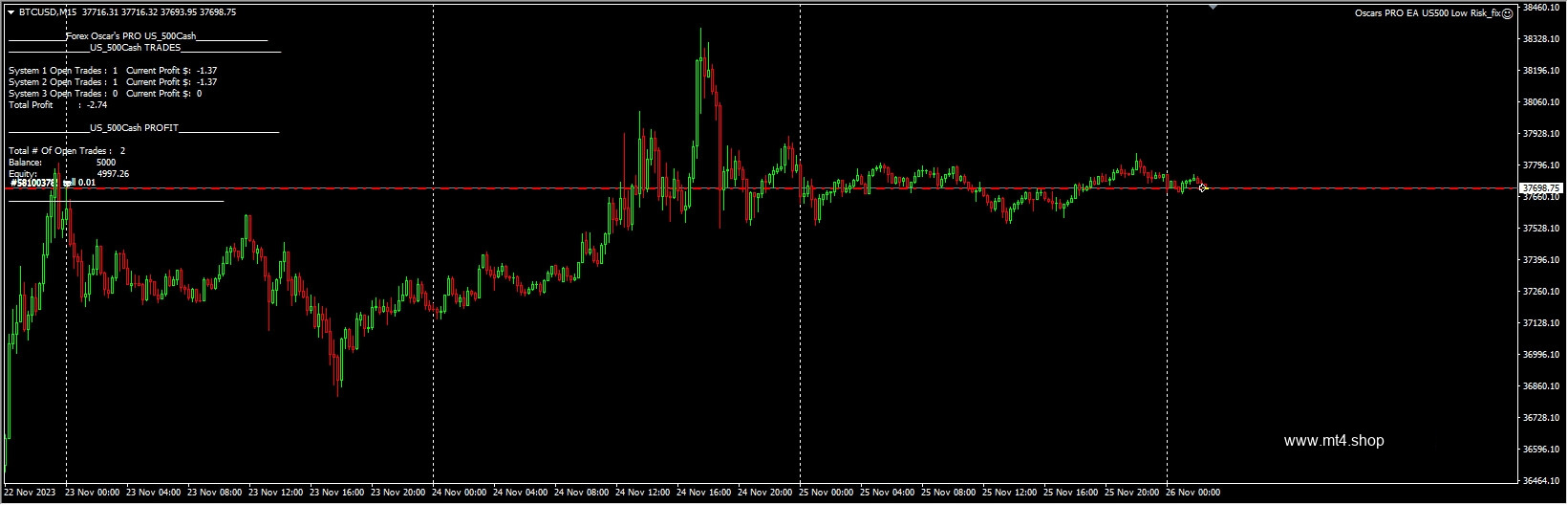Click the Oscars PRO EA US500 Low Risk_fix label
This screenshot has width=1568, height=505.
tap(1428, 13)
